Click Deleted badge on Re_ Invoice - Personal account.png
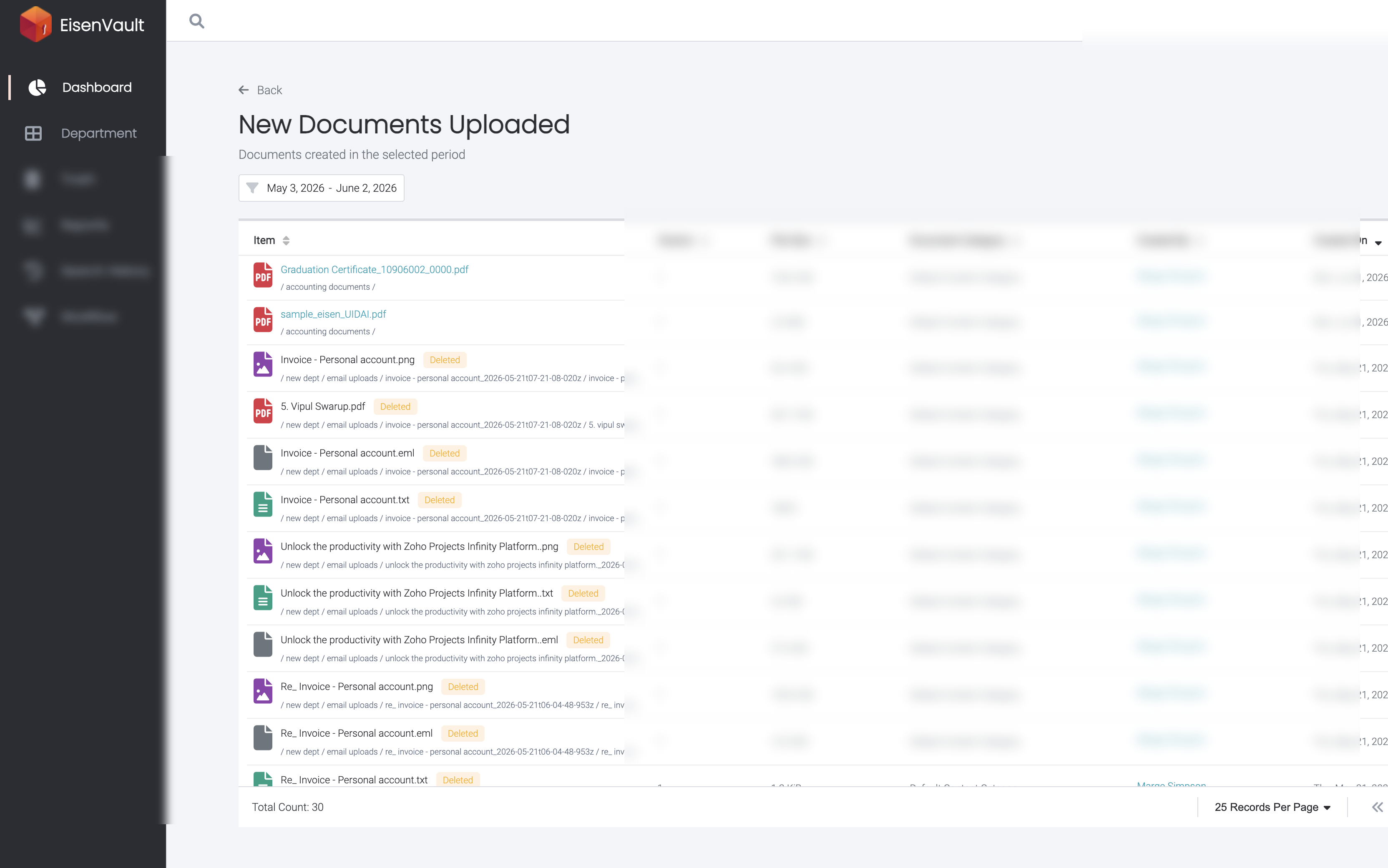The image size is (1388, 868). point(463,687)
